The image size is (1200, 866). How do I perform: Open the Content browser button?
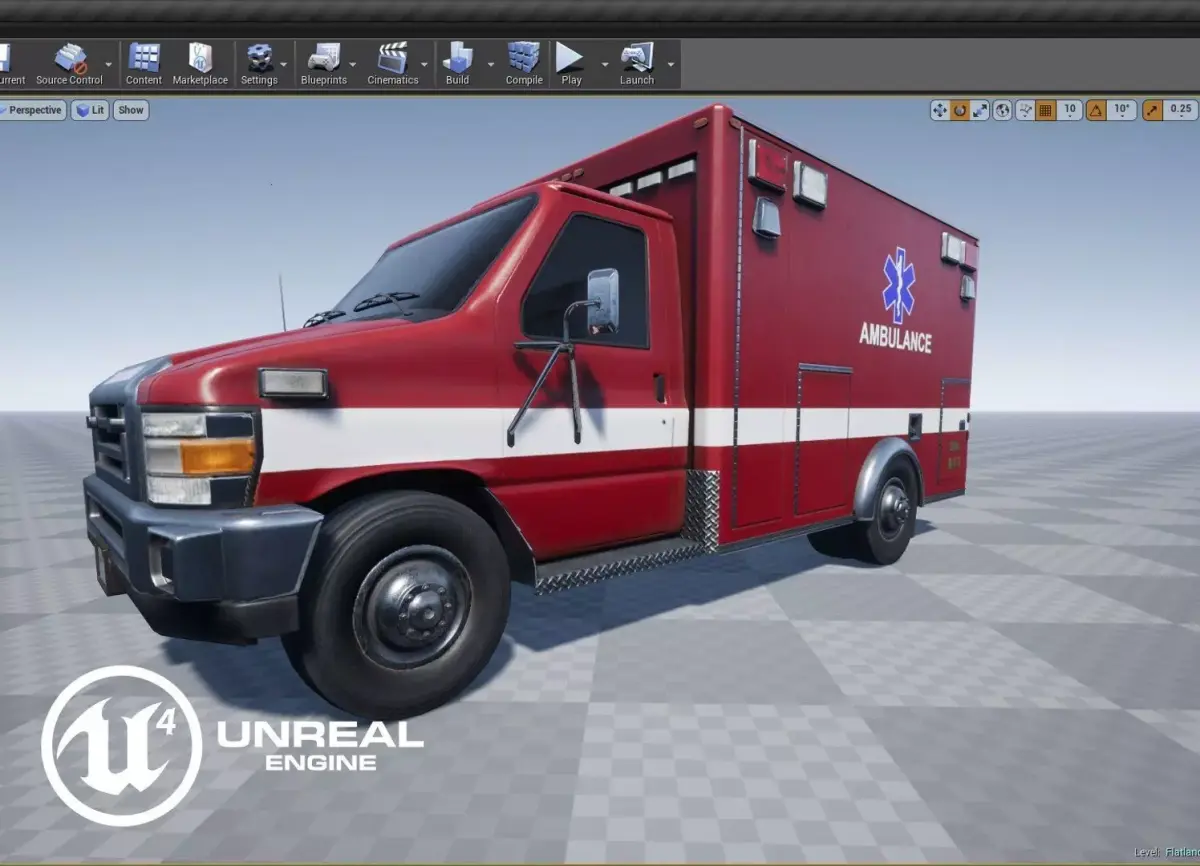click(x=144, y=64)
